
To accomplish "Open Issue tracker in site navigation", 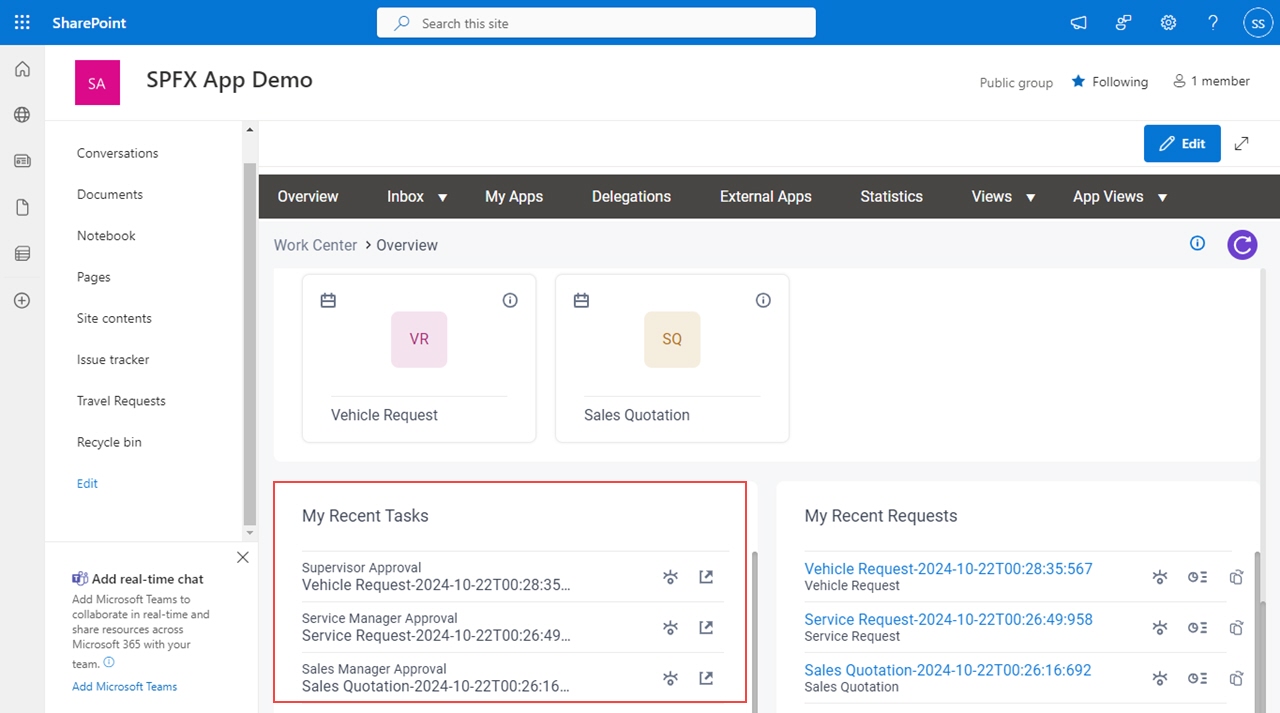I will (x=113, y=359).
